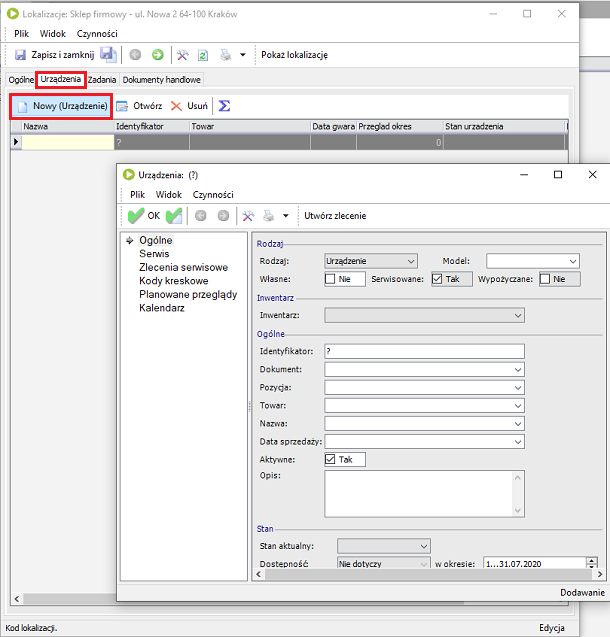Click grey forward arrow in Urządzenia toolbar

[x=223, y=216]
